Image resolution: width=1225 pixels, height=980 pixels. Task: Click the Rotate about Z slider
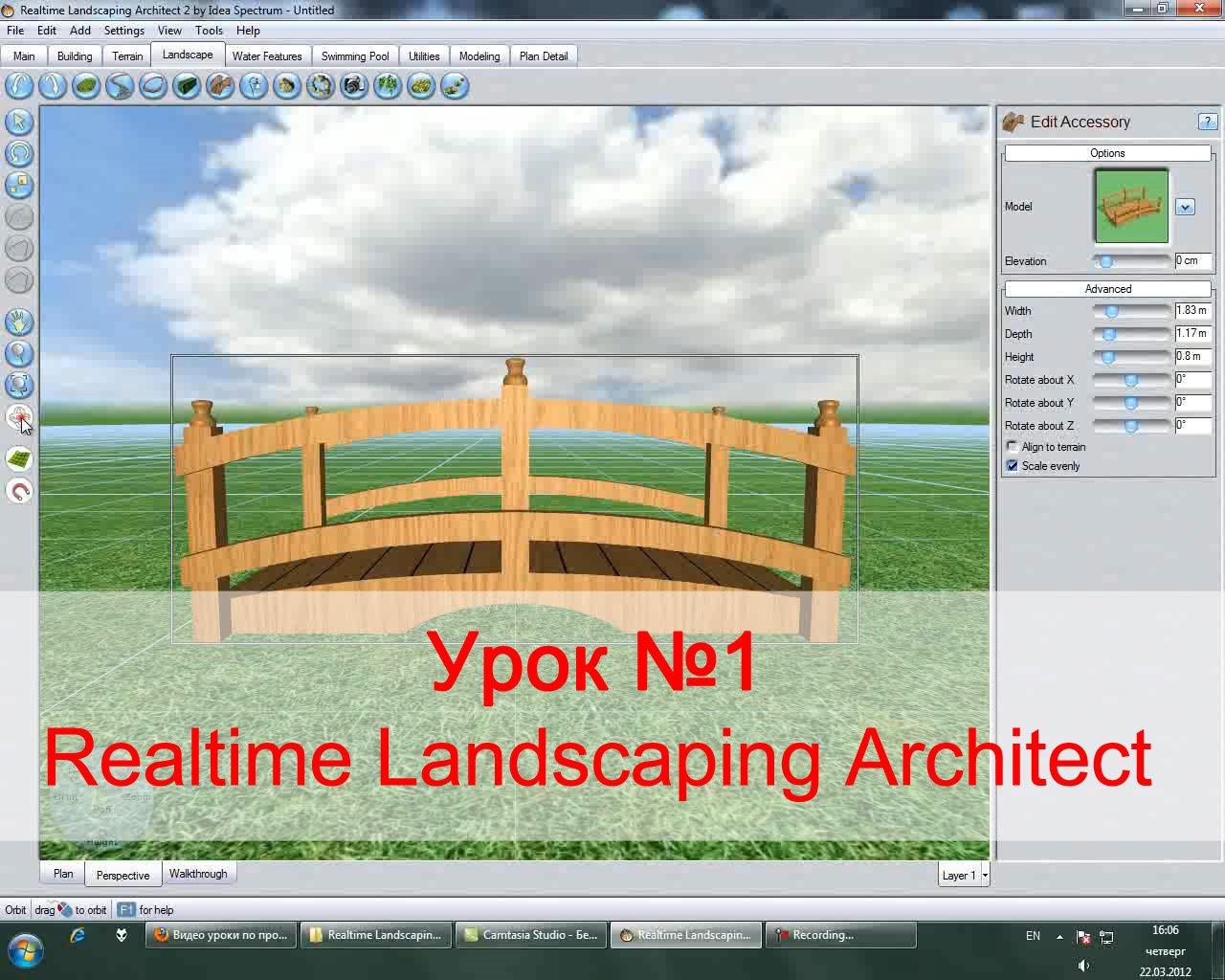[x=1132, y=426]
